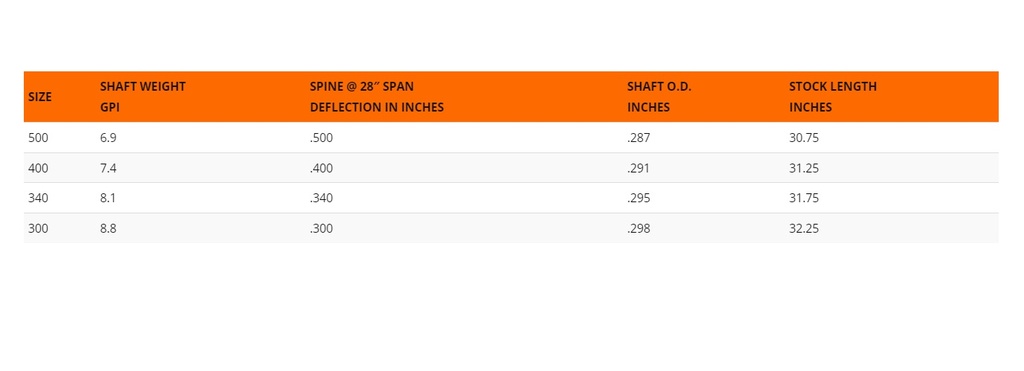Image resolution: width=1024 pixels, height=371 pixels.
Task: Click the SHAFT O.D. INCHES header
Action: [659, 97]
